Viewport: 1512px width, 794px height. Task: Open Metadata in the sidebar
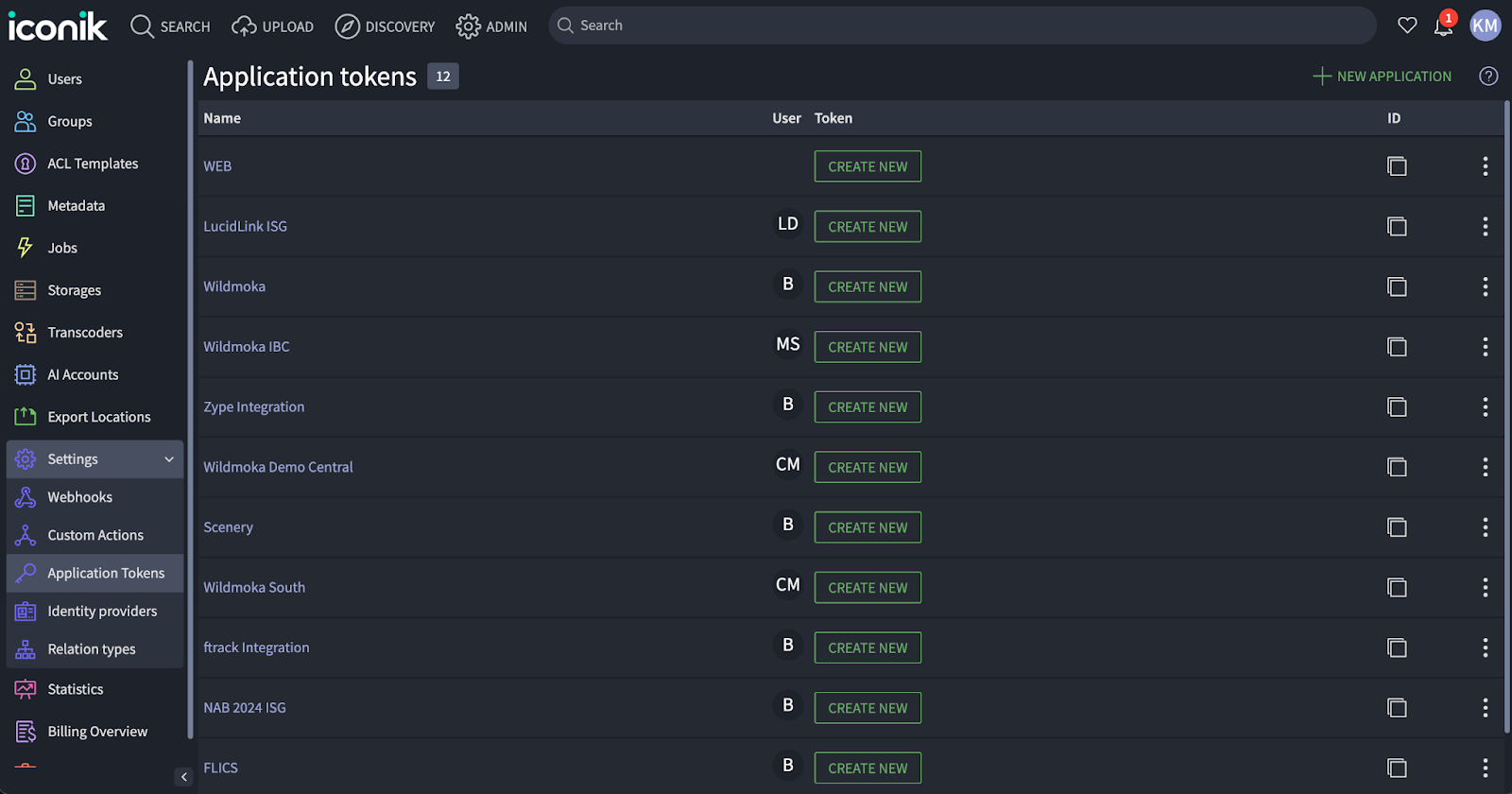[x=94, y=206]
